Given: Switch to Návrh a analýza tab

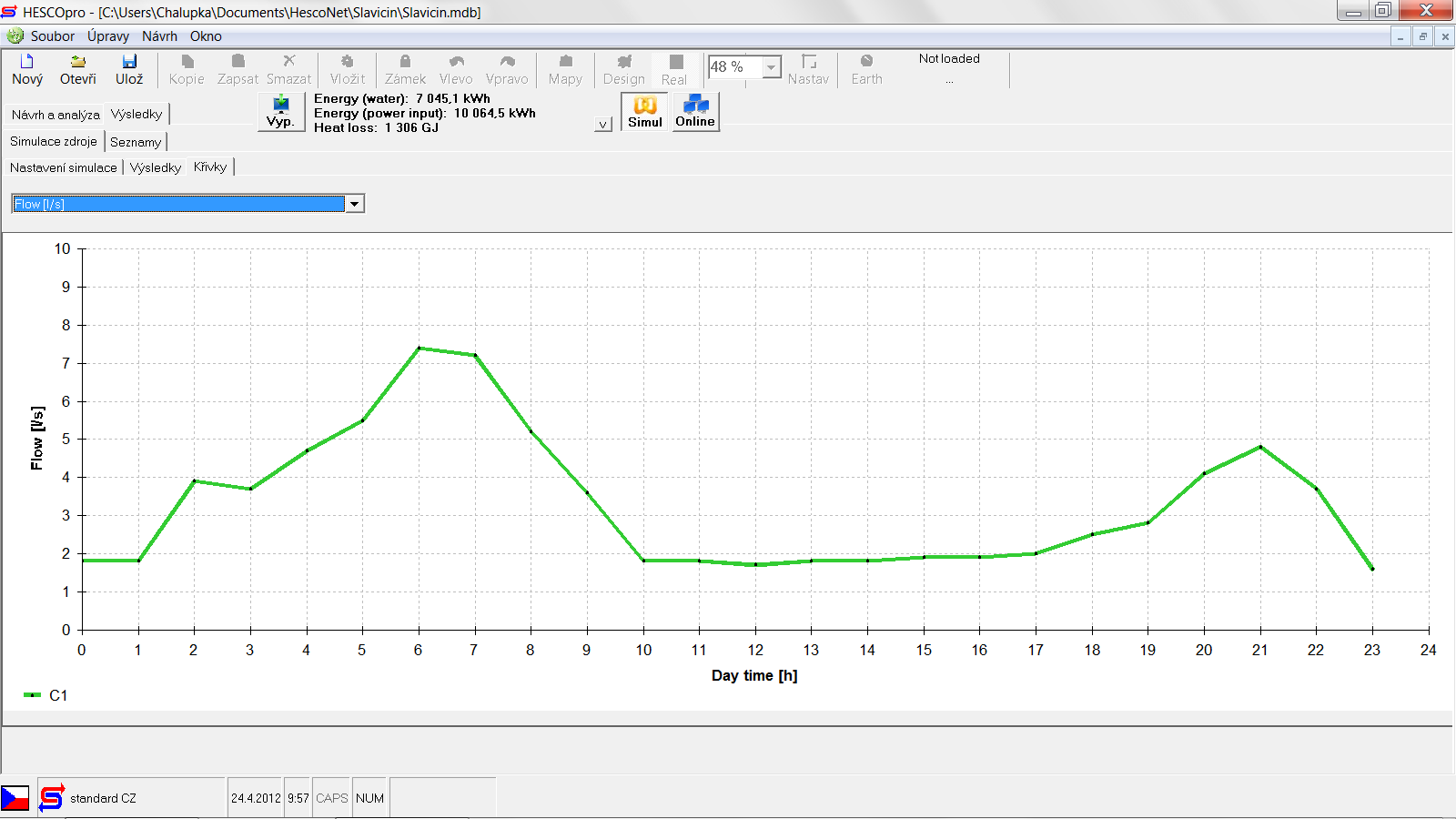Looking at the screenshot, I should pyautogui.click(x=56, y=115).
